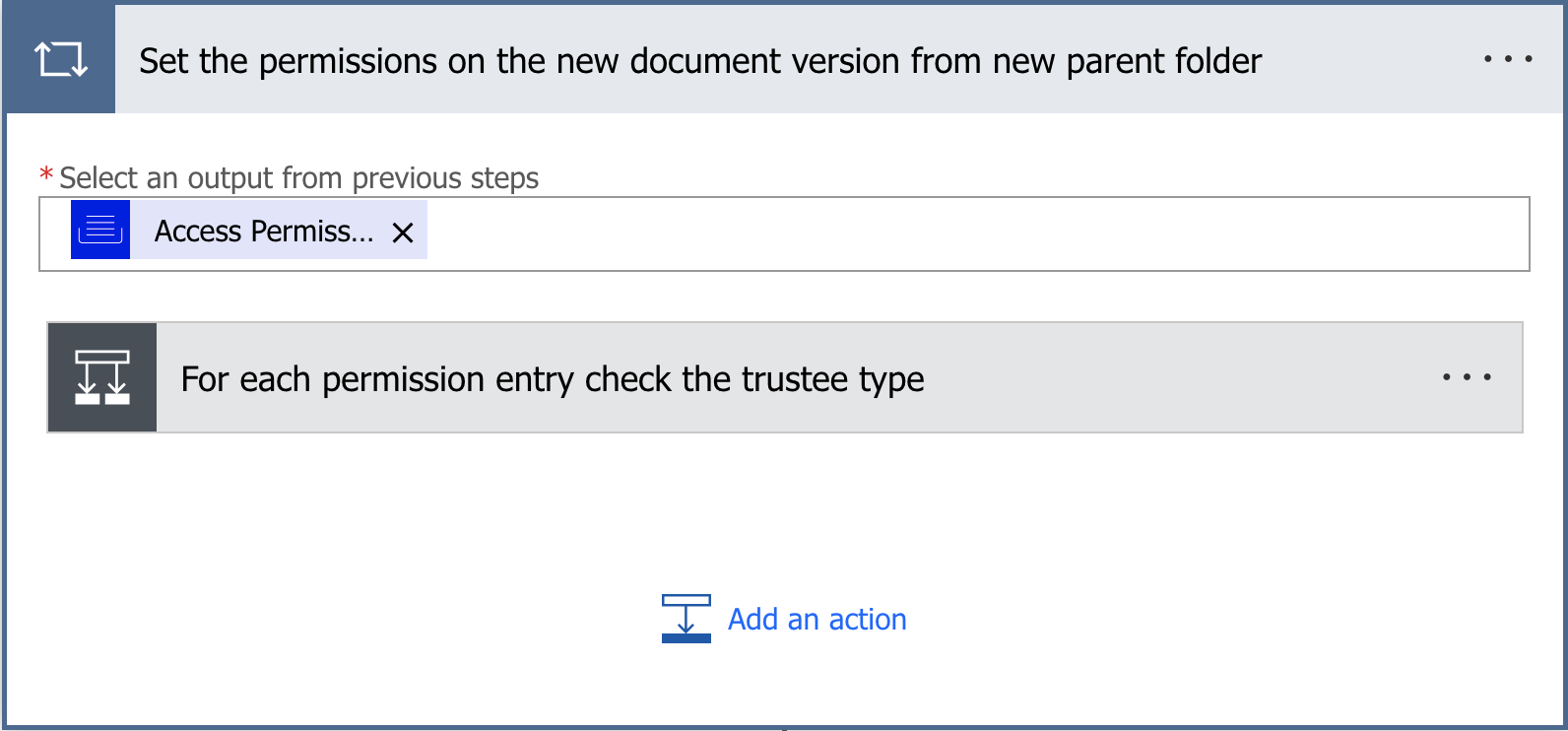Click the 'Add an action' link

tap(817, 620)
